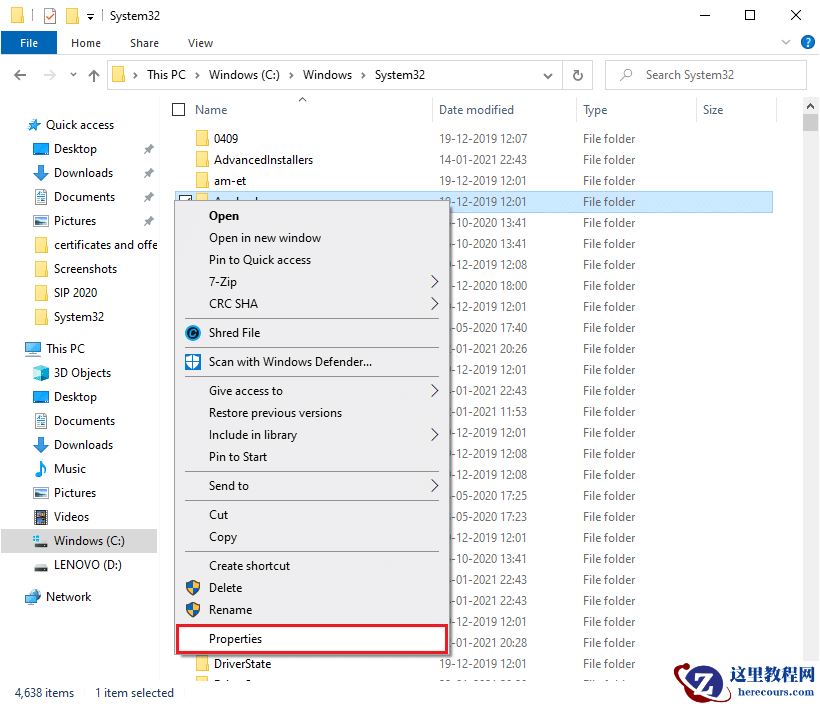Click the Back navigation arrow
This screenshot has height=704, width=820.
20,75
